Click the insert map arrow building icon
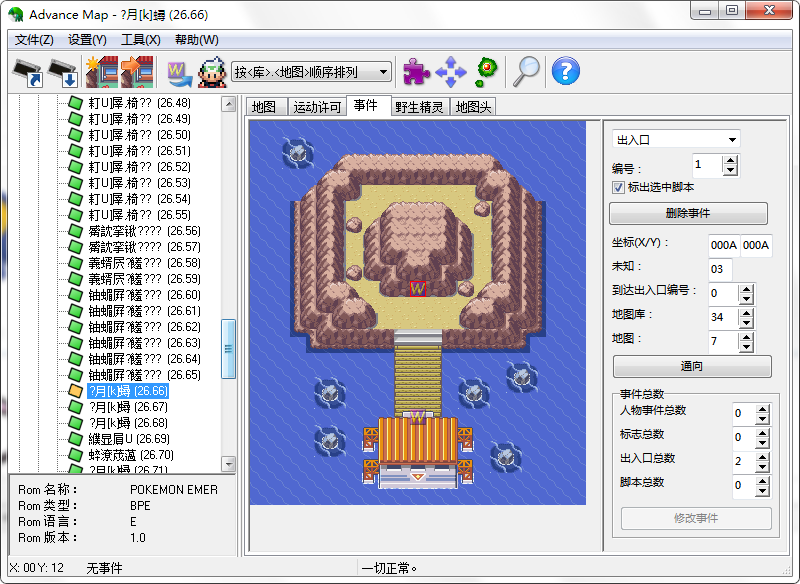Image resolution: width=800 pixels, height=584 pixels. point(137,72)
